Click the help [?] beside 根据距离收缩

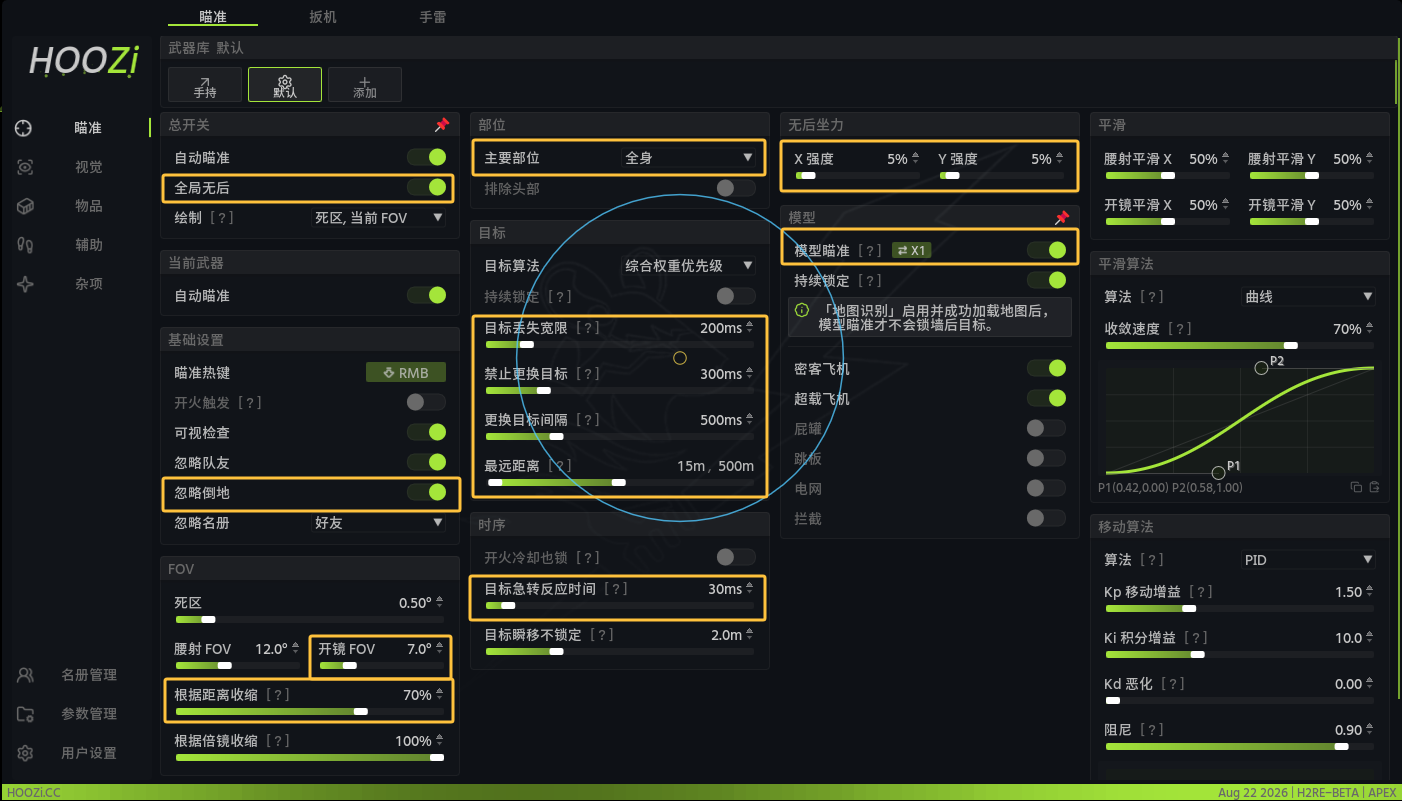(x=278, y=695)
